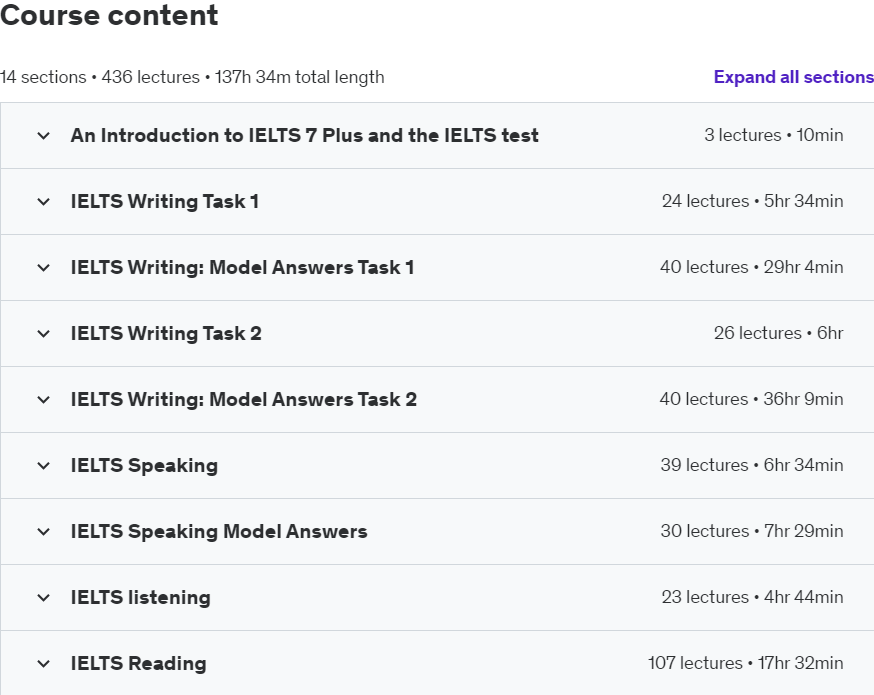Viewport: 874px width, 695px height.
Task: Click the chevron next to IELTS Writing Task 2
Action: point(43,334)
